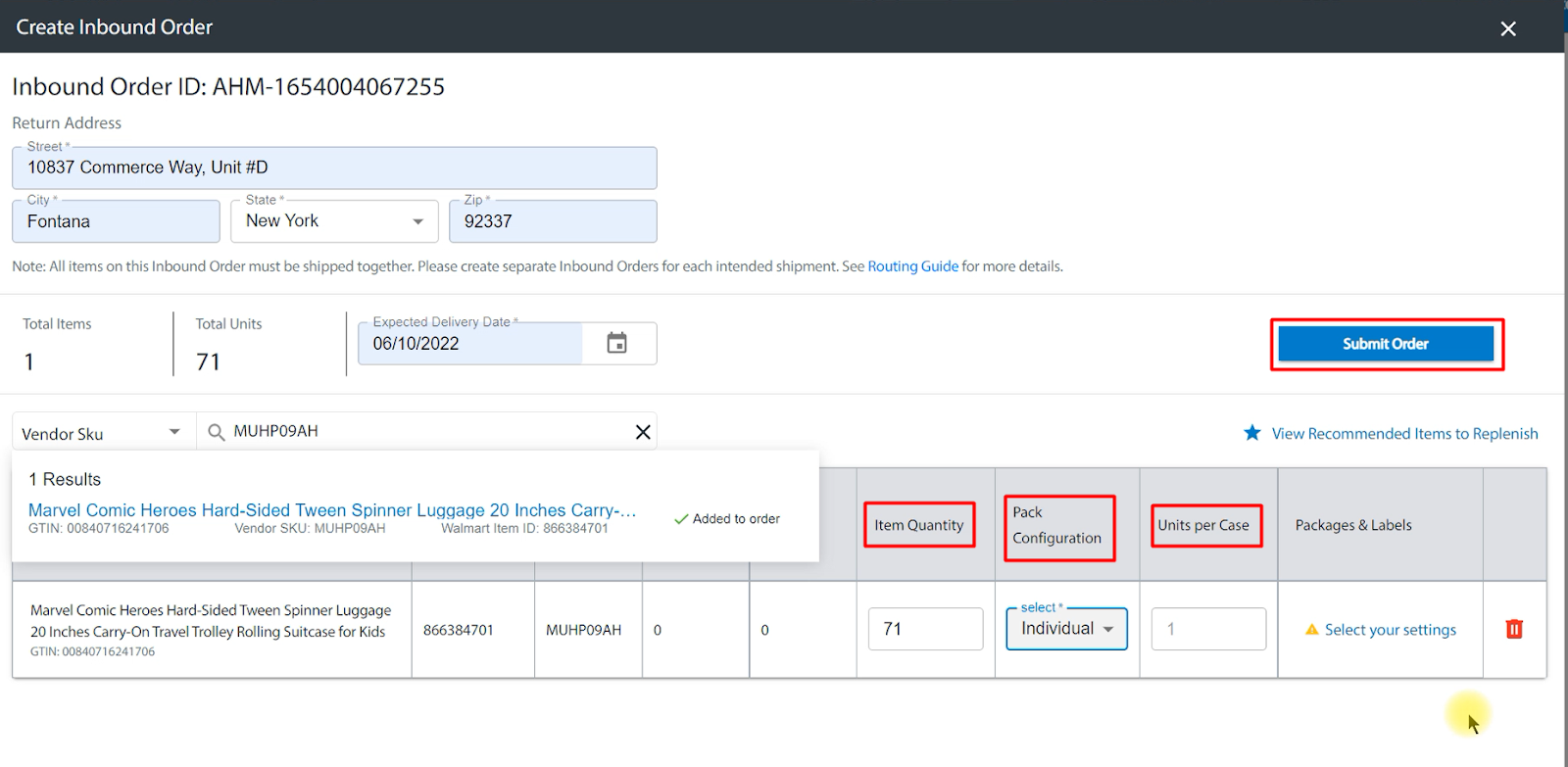
Task: Edit the Zip field 92337
Action: pos(553,221)
